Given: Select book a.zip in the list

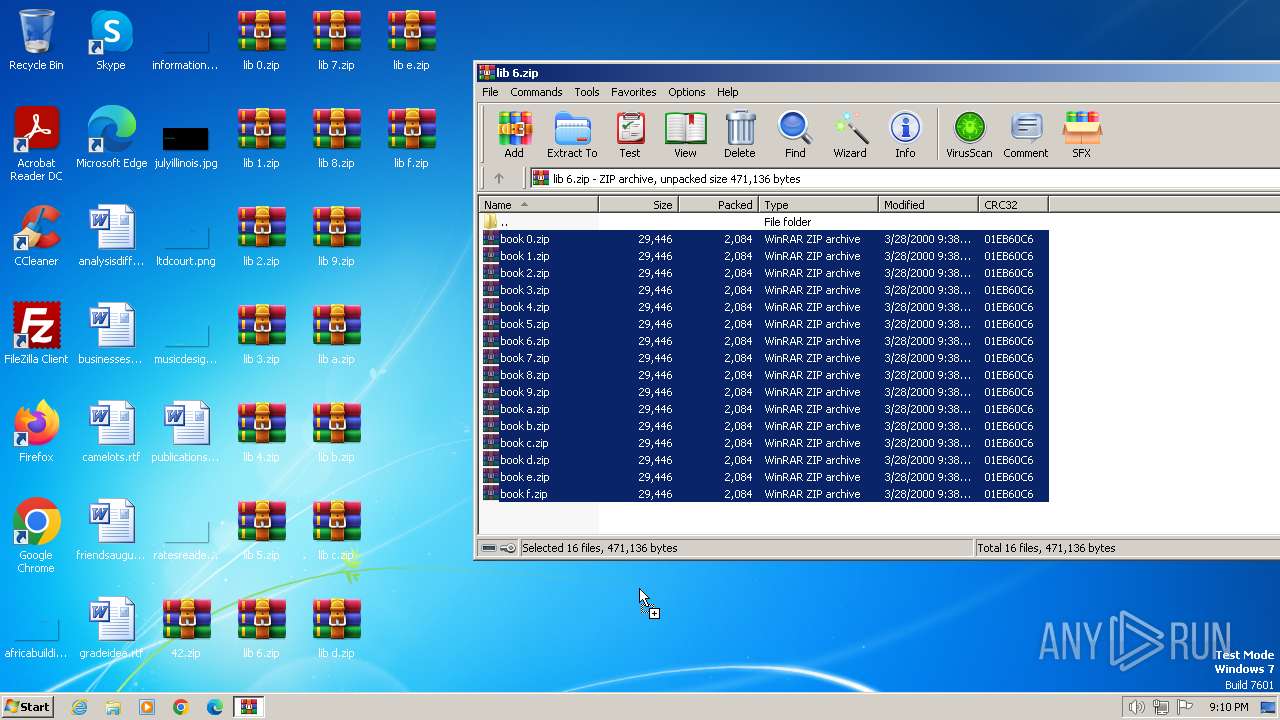Looking at the screenshot, I should 764,409.
